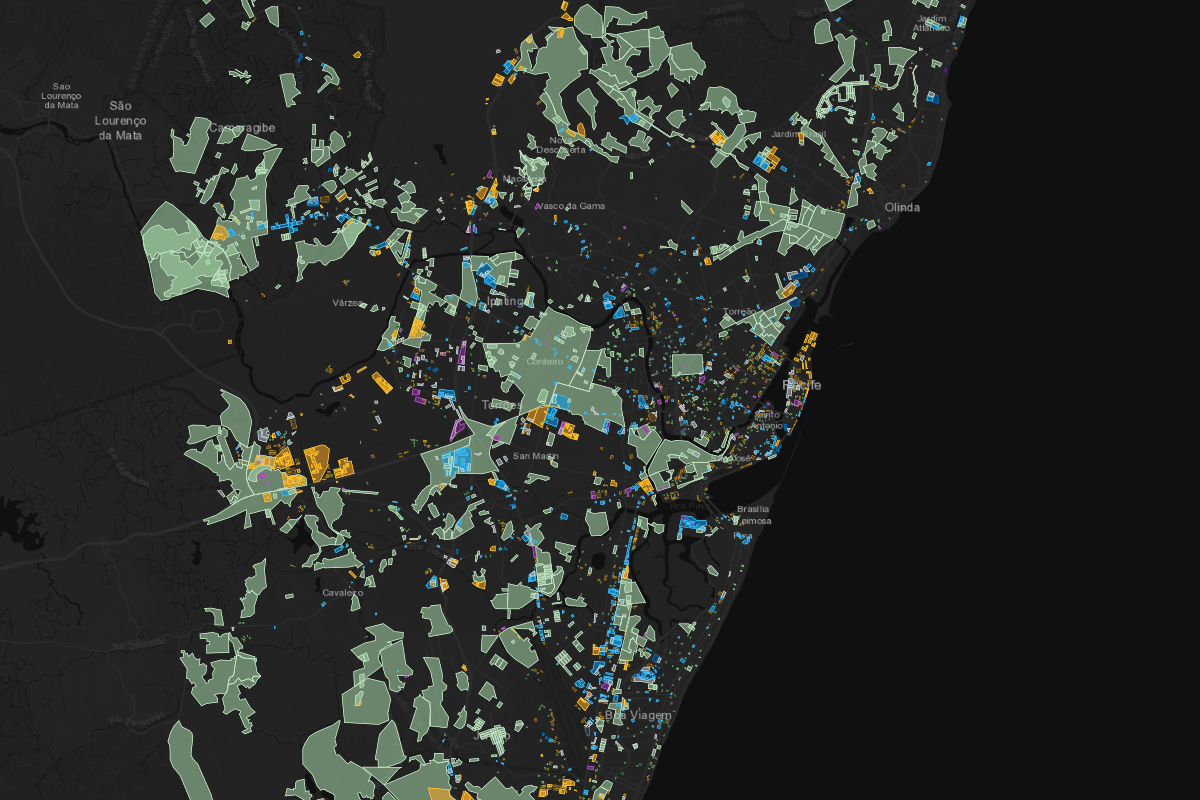This screenshot has height=800, width=1200.
Task: Select the Várzea neighborhood label
Action: click(348, 302)
